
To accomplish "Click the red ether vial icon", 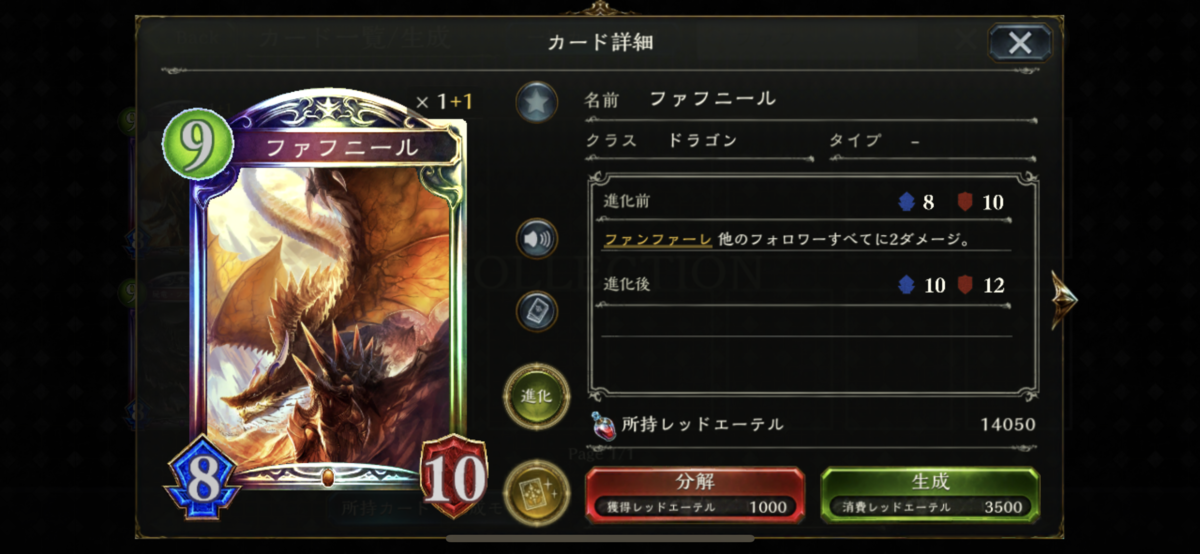I will [x=602, y=425].
